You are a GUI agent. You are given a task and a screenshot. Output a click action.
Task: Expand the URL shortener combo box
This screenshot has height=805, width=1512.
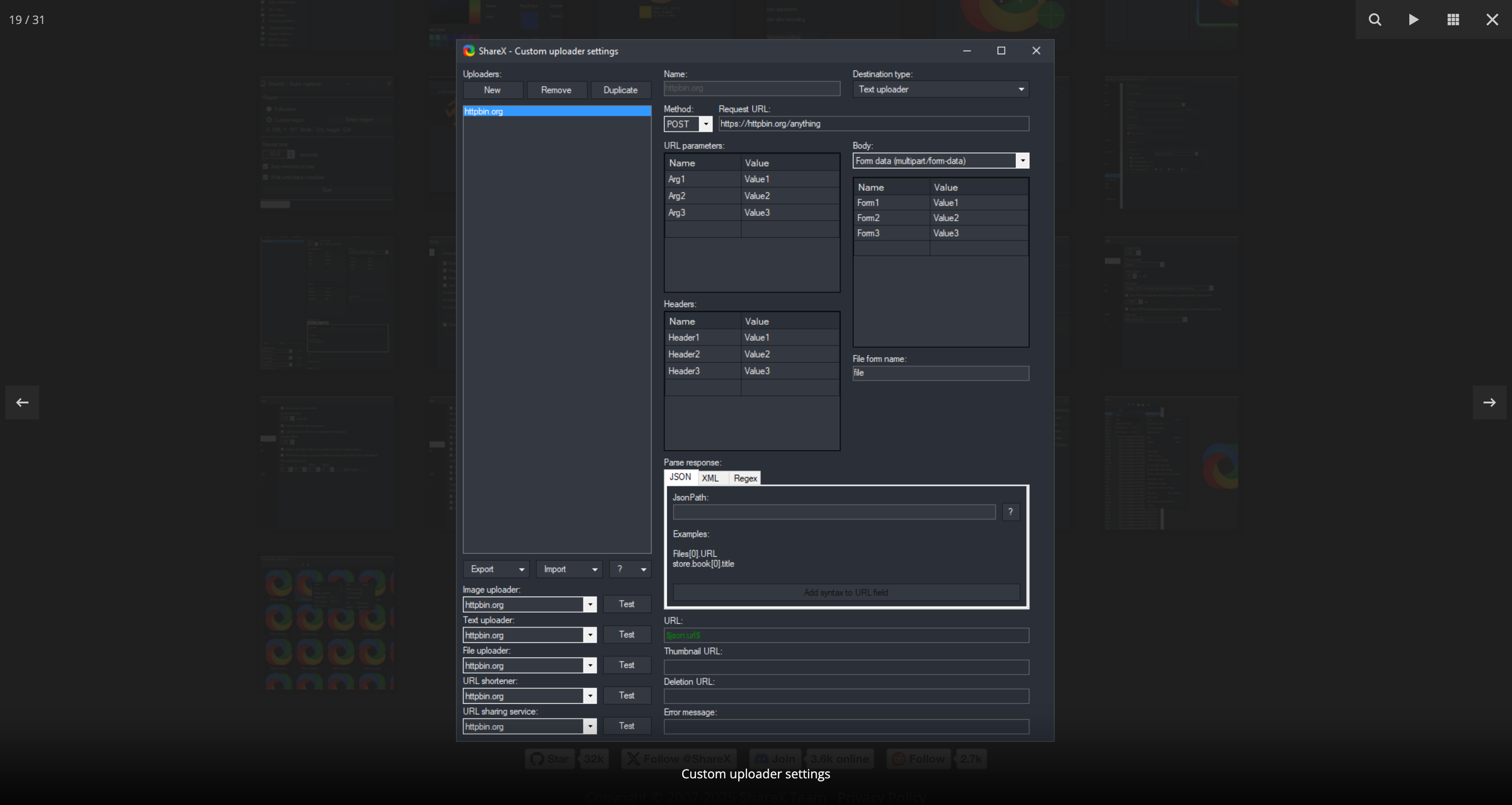pyautogui.click(x=590, y=697)
